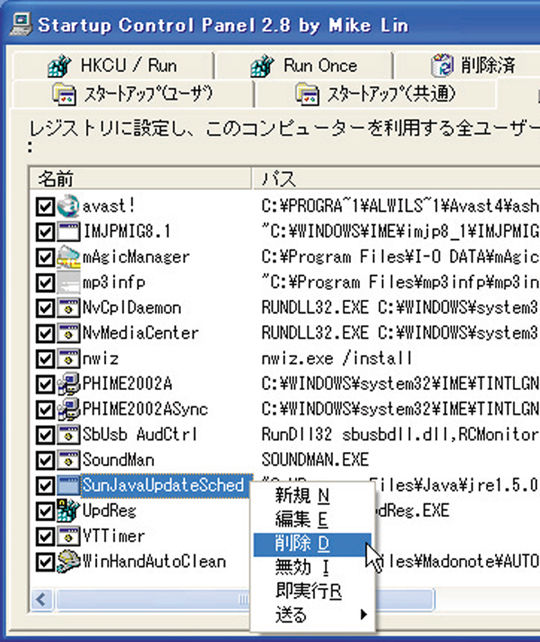Click the mAgicManager entry icon

[x=68, y=257]
